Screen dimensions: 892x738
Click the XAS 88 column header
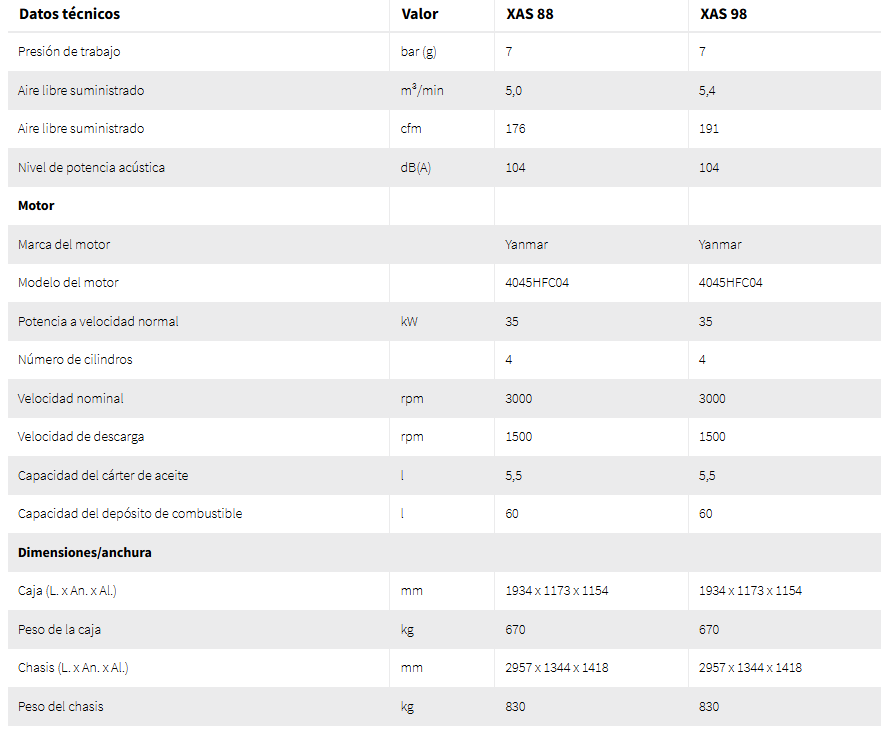pyautogui.click(x=530, y=14)
